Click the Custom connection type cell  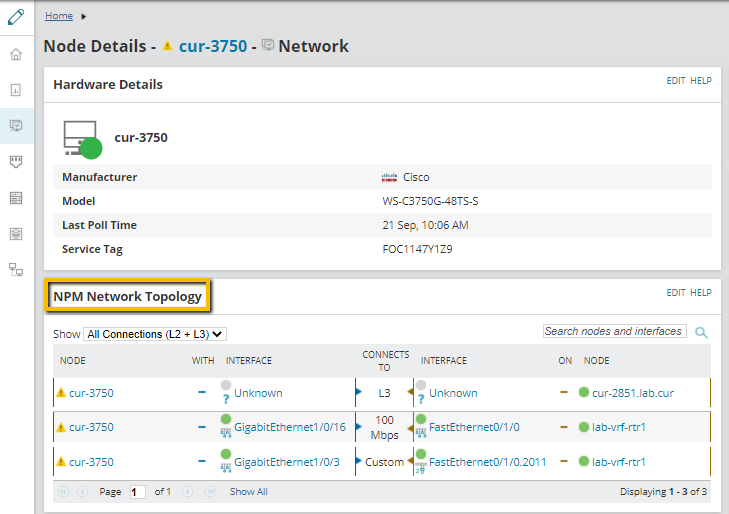[x=384, y=462]
